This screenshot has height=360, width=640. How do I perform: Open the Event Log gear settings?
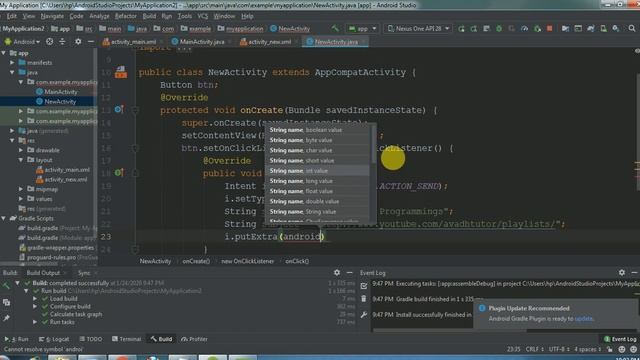point(622,272)
